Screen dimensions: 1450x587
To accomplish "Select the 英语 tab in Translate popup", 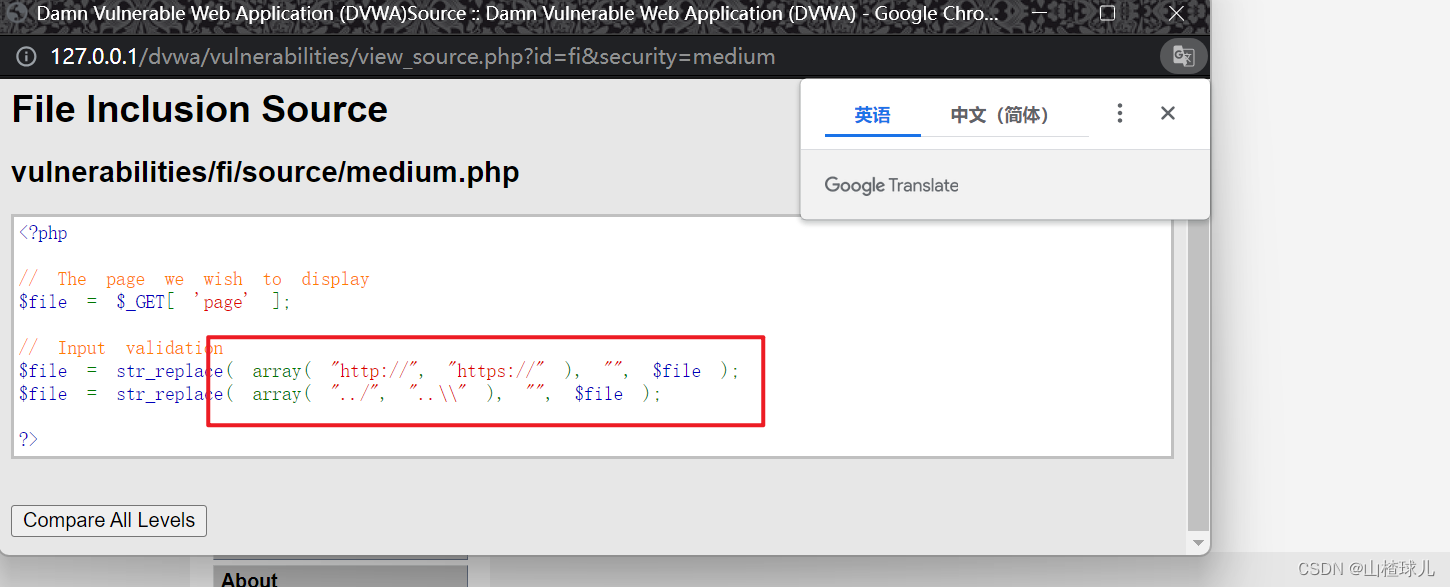I will click(872, 115).
